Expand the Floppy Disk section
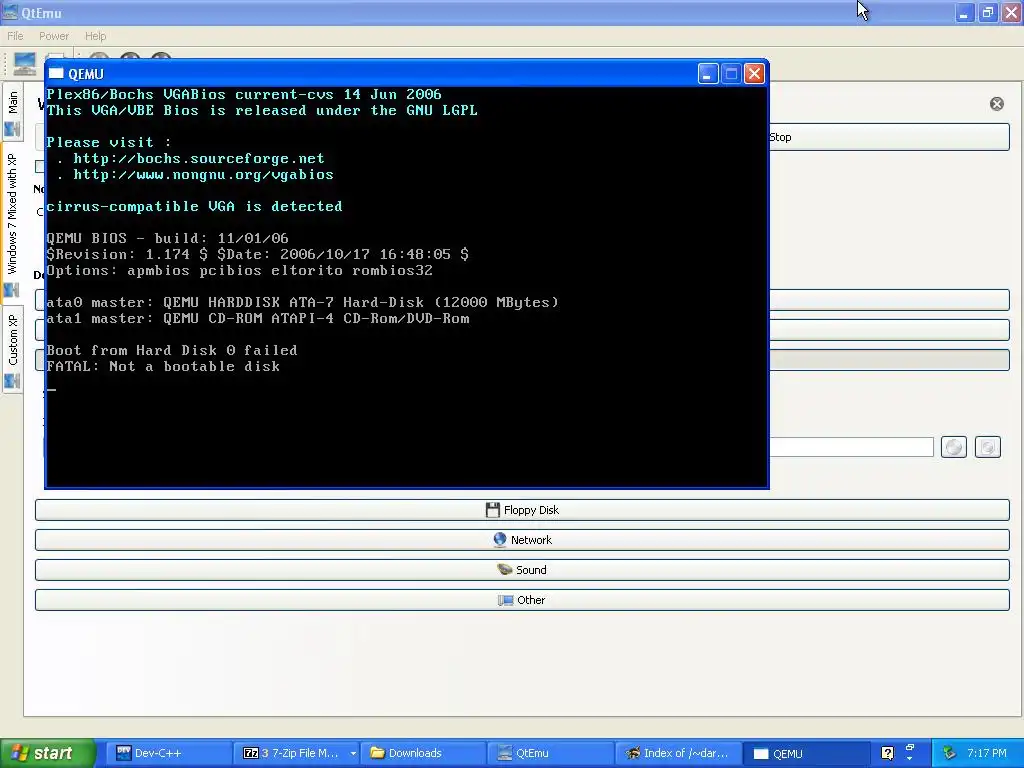 click(522, 510)
